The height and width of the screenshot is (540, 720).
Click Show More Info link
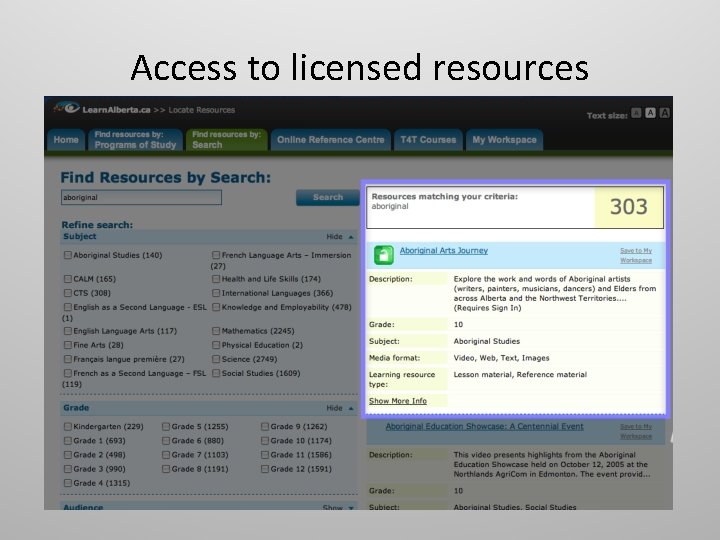tap(398, 401)
